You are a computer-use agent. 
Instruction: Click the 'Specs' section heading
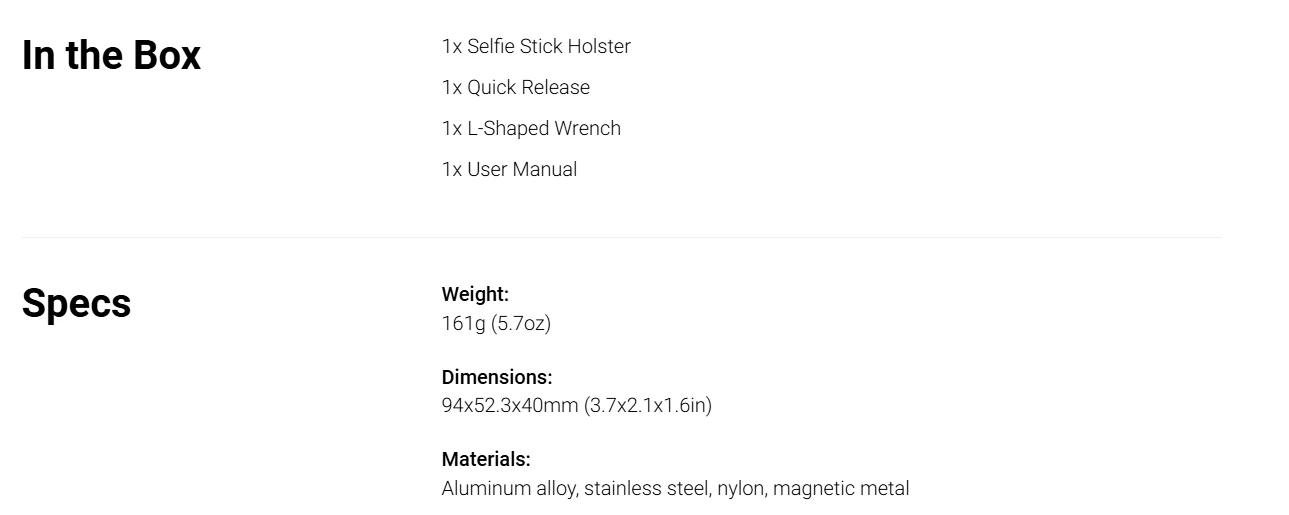[x=76, y=303]
